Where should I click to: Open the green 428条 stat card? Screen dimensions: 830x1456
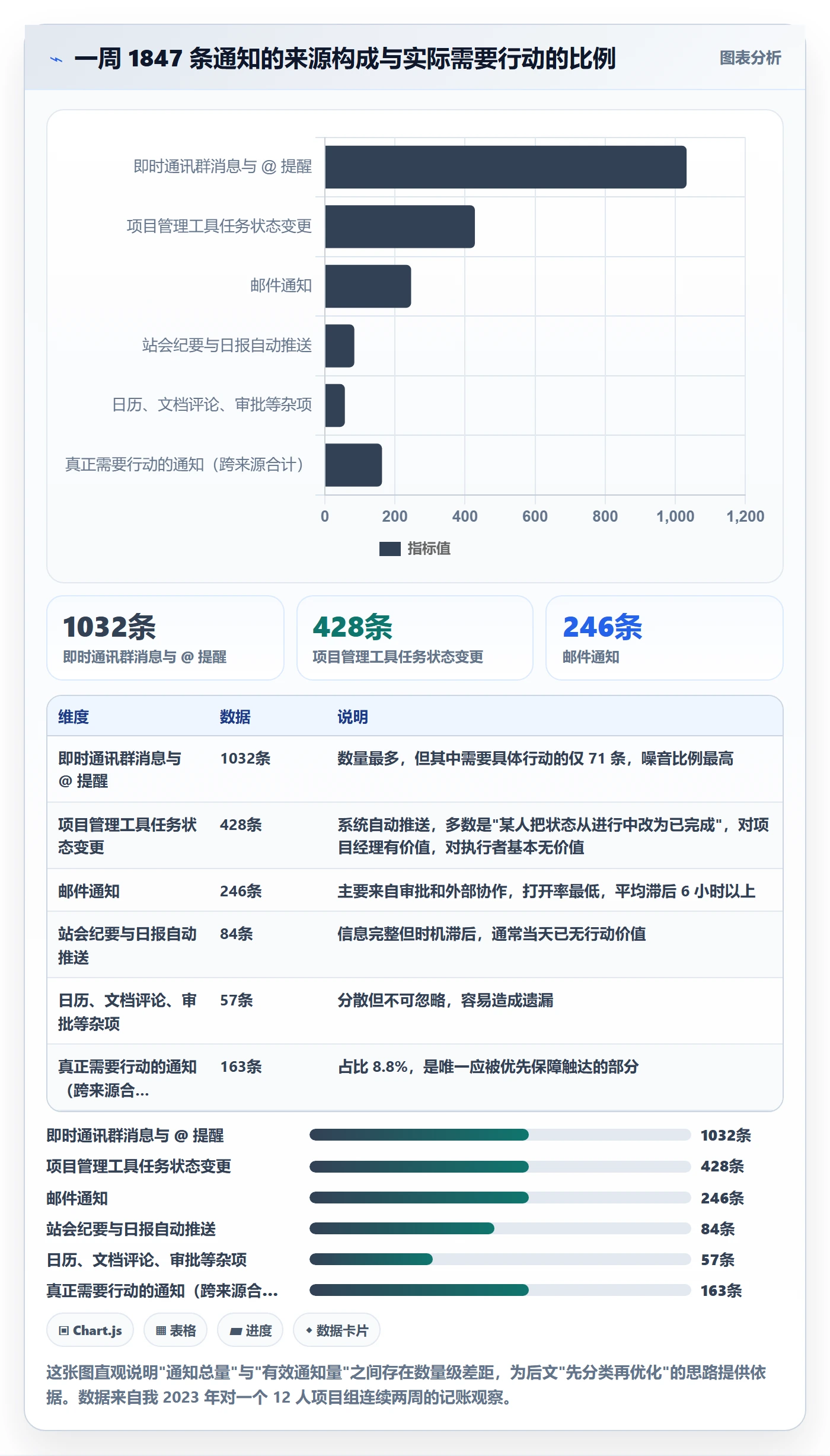click(x=415, y=638)
